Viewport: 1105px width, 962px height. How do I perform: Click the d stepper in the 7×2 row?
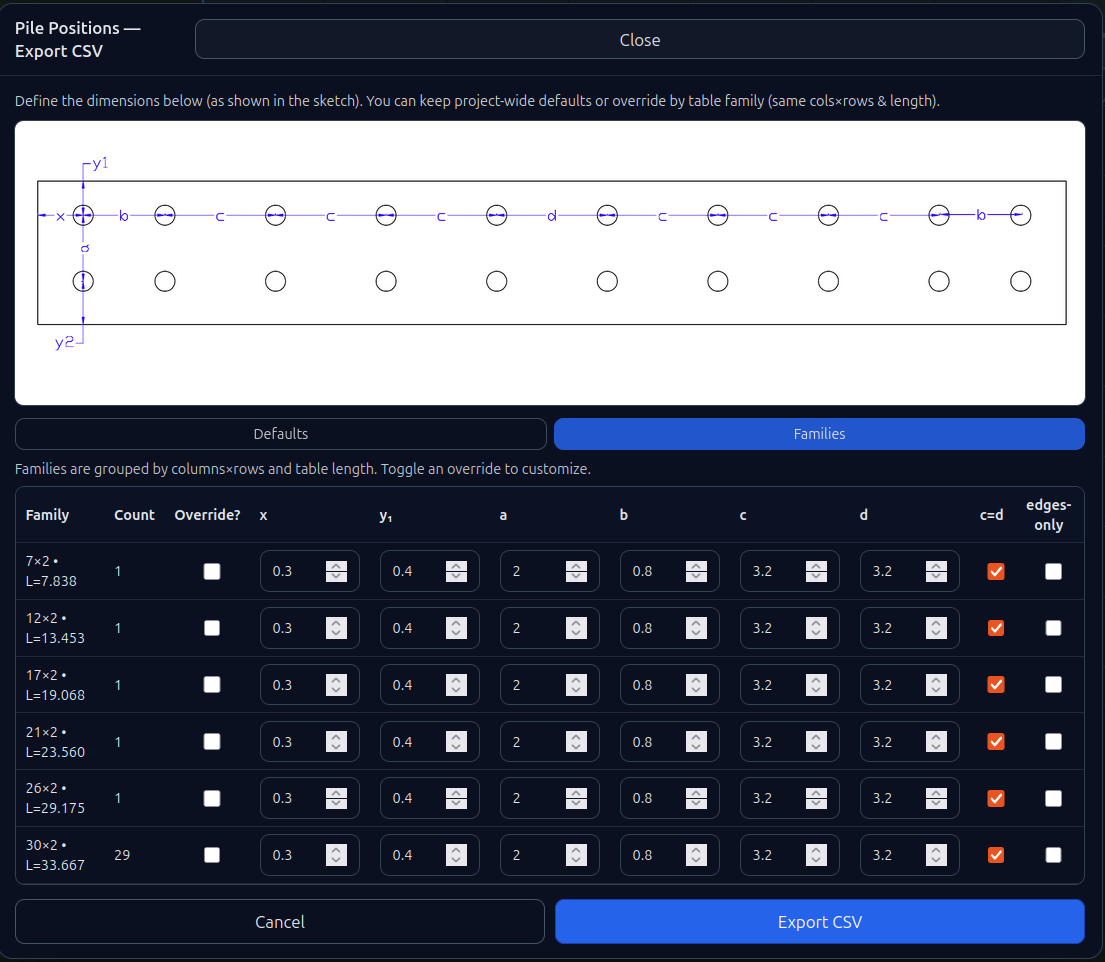tap(937, 571)
